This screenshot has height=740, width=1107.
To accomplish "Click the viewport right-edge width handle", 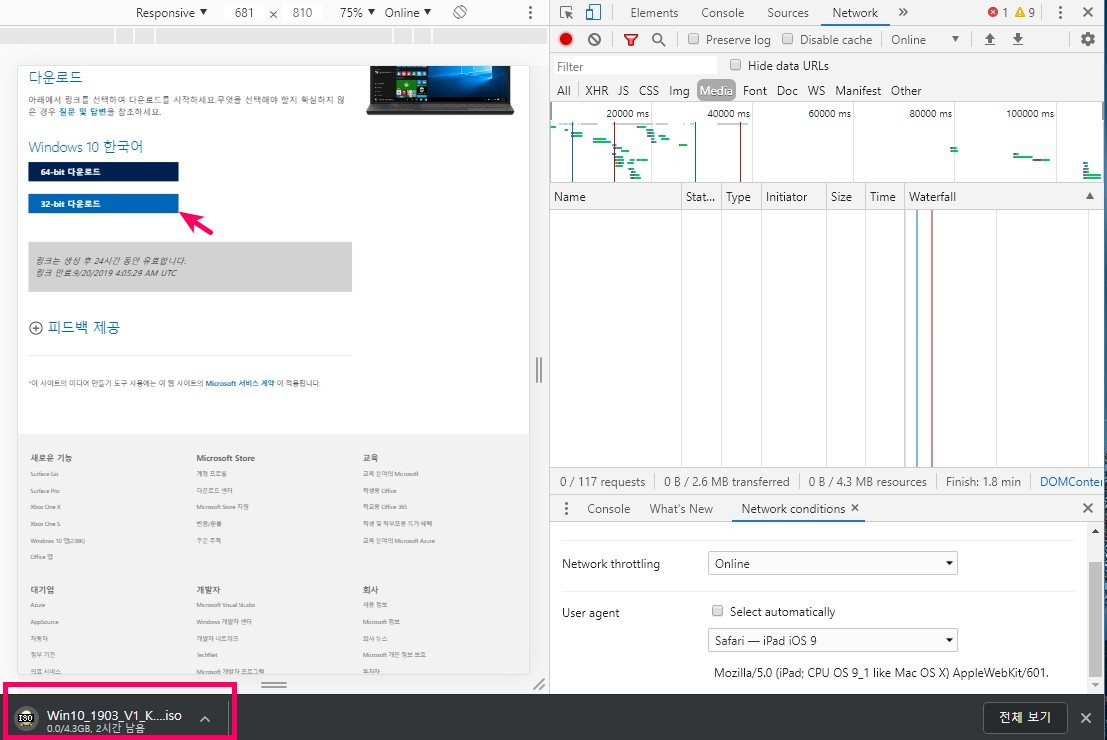I will pos(539,369).
